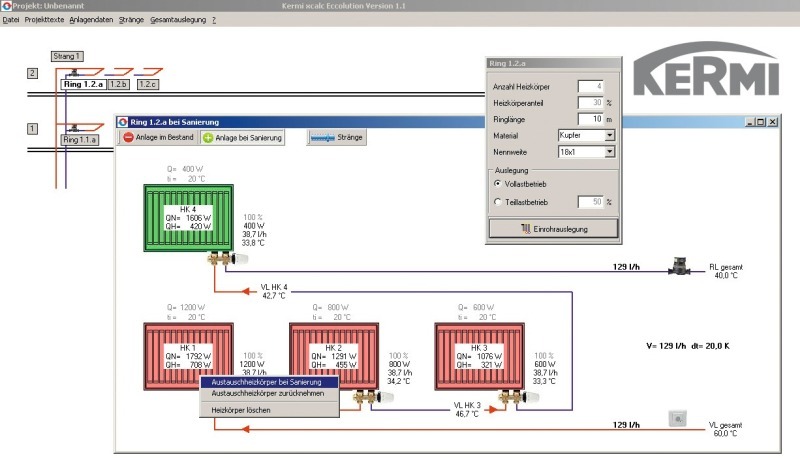Open the Nennweite dropdown
The width and height of the screenshot is (800, 463).
coord(610,152)
